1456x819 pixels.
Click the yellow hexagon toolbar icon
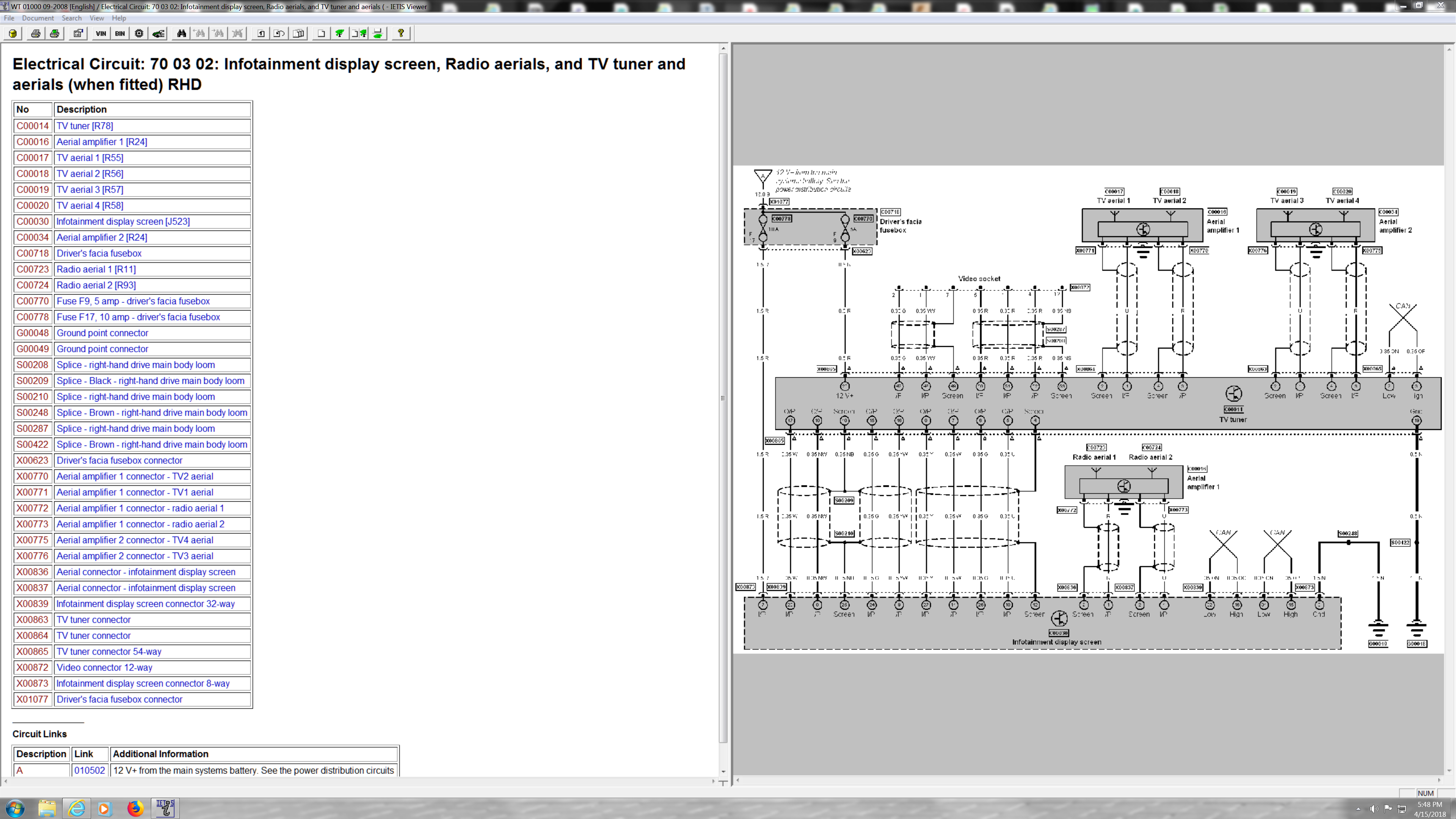click(13, 33)
